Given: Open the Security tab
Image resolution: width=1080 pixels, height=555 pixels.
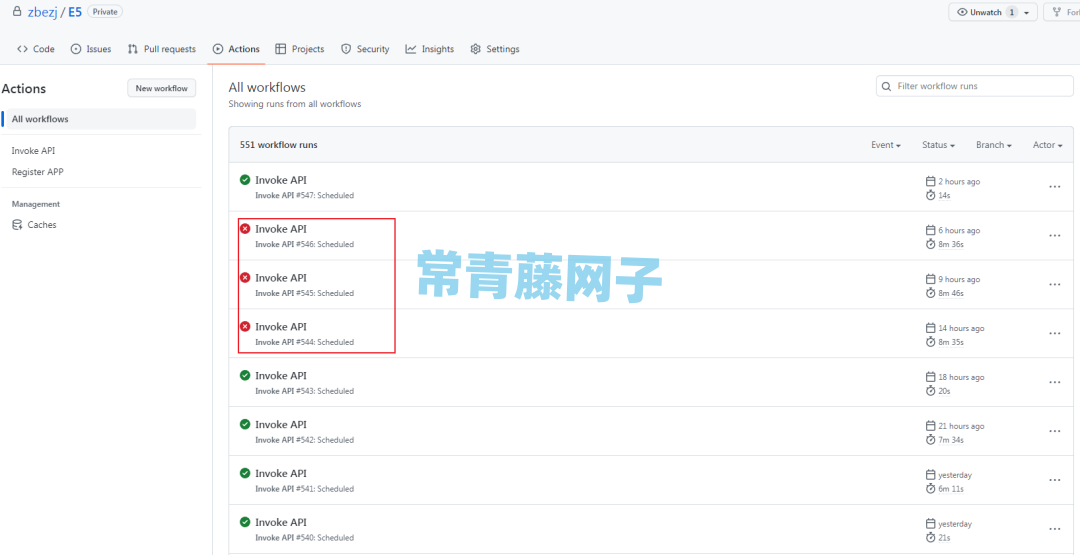Looking at the screenshot, I should [365, 49].
